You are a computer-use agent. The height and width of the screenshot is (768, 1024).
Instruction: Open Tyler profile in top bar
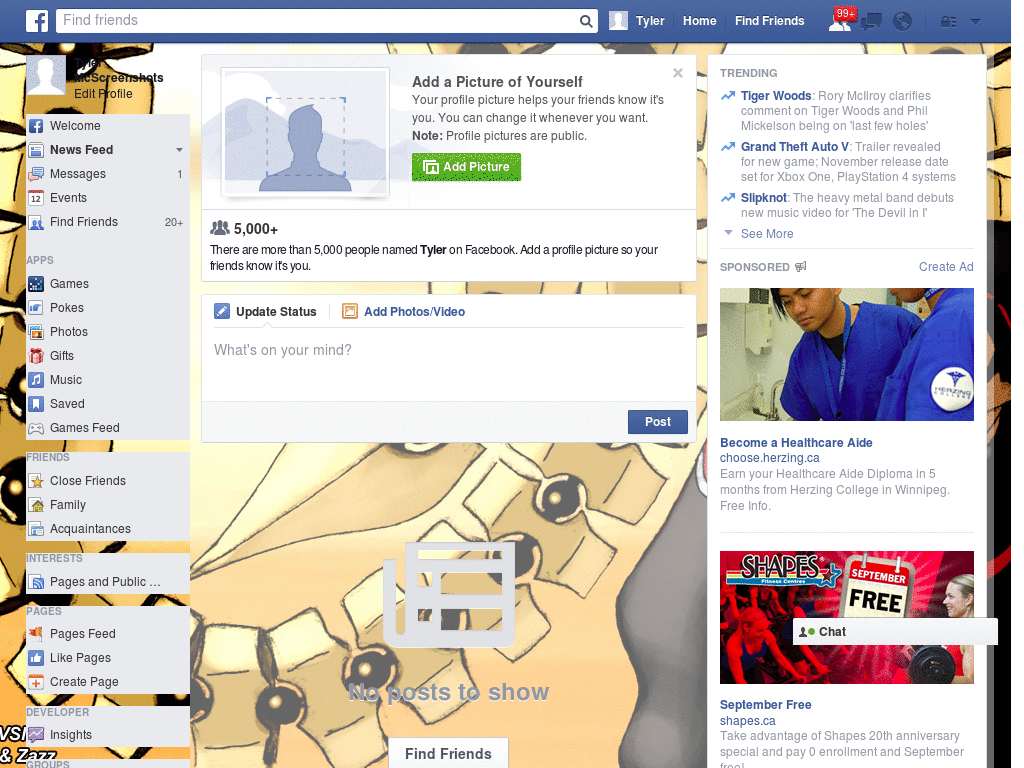tap(637, 21)
